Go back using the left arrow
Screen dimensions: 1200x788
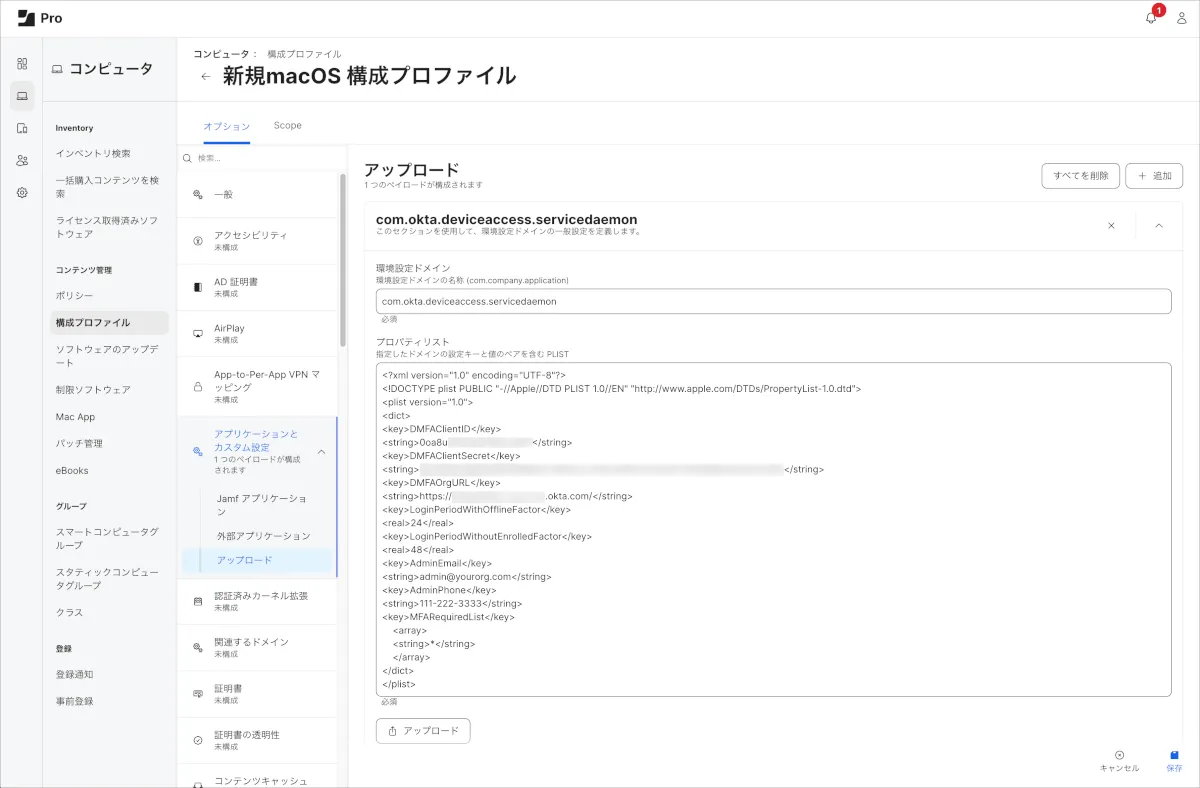[x=206, y=76]
